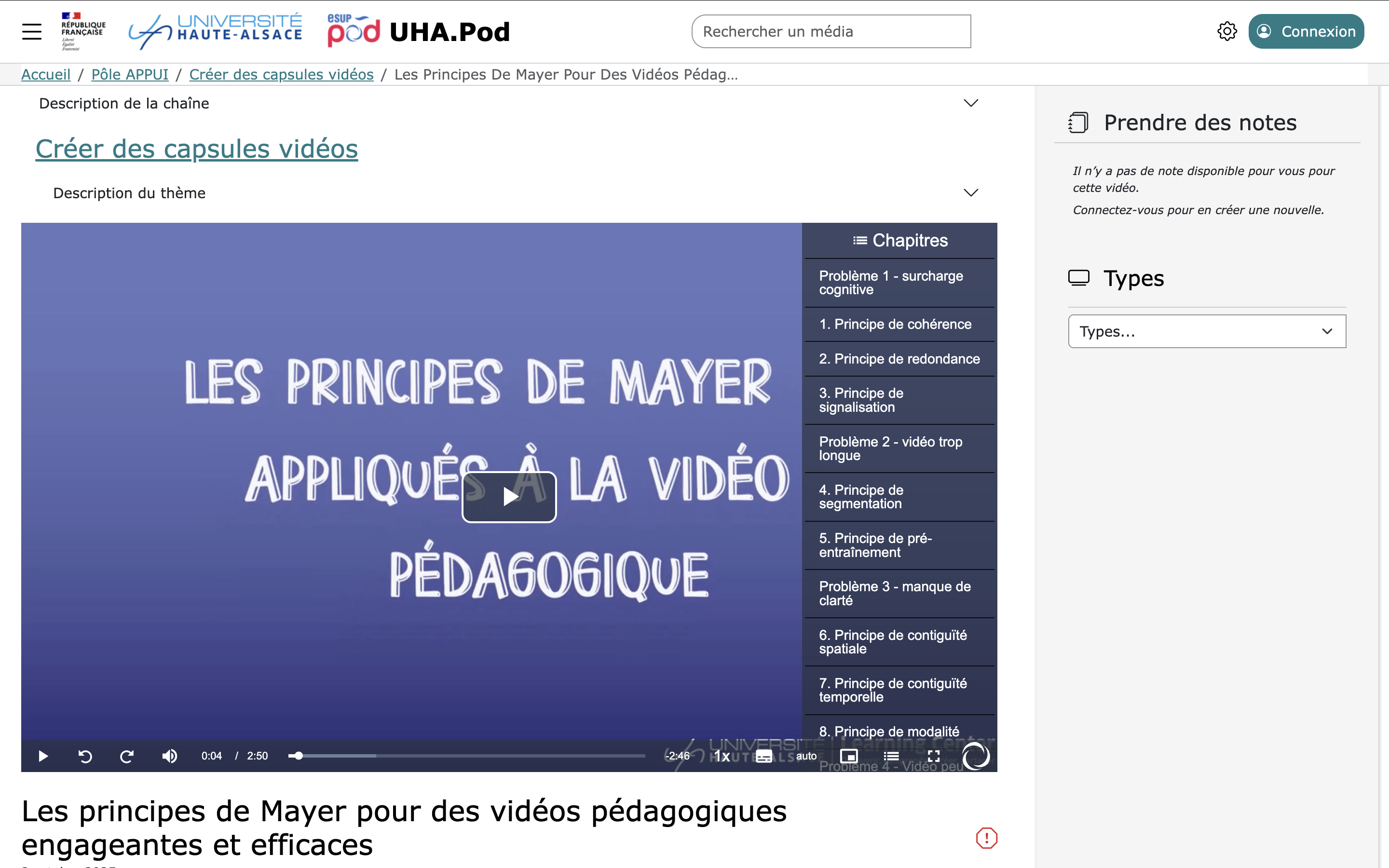The image size is (1389, 868).
Task: Open the Types dropdown
Action: pos(1207,331)
